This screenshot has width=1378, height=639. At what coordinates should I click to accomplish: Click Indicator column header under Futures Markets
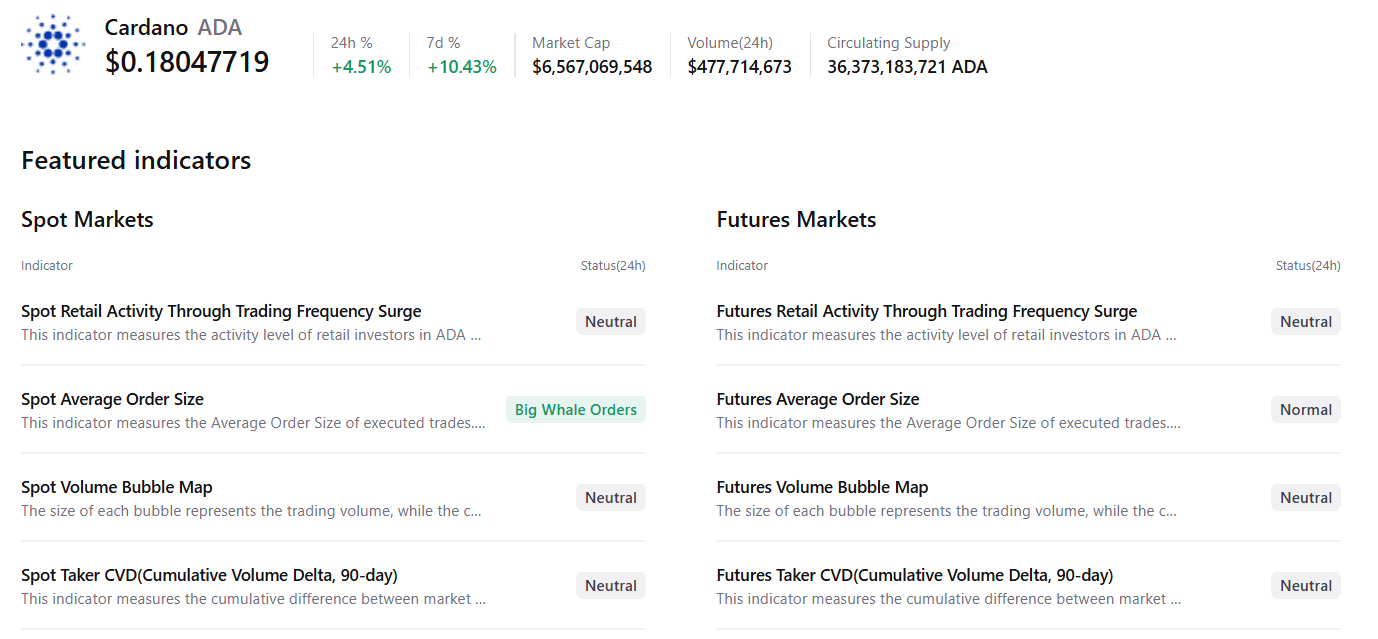click(x=742, y=265)
